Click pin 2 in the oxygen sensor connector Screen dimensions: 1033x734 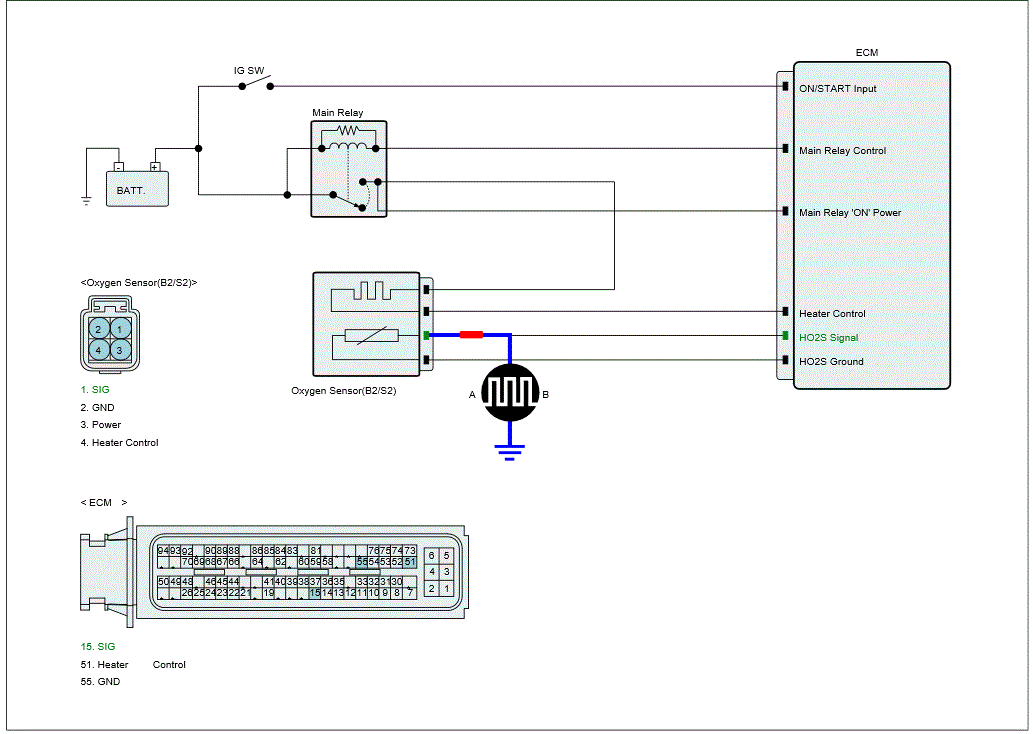pos(99,329)
